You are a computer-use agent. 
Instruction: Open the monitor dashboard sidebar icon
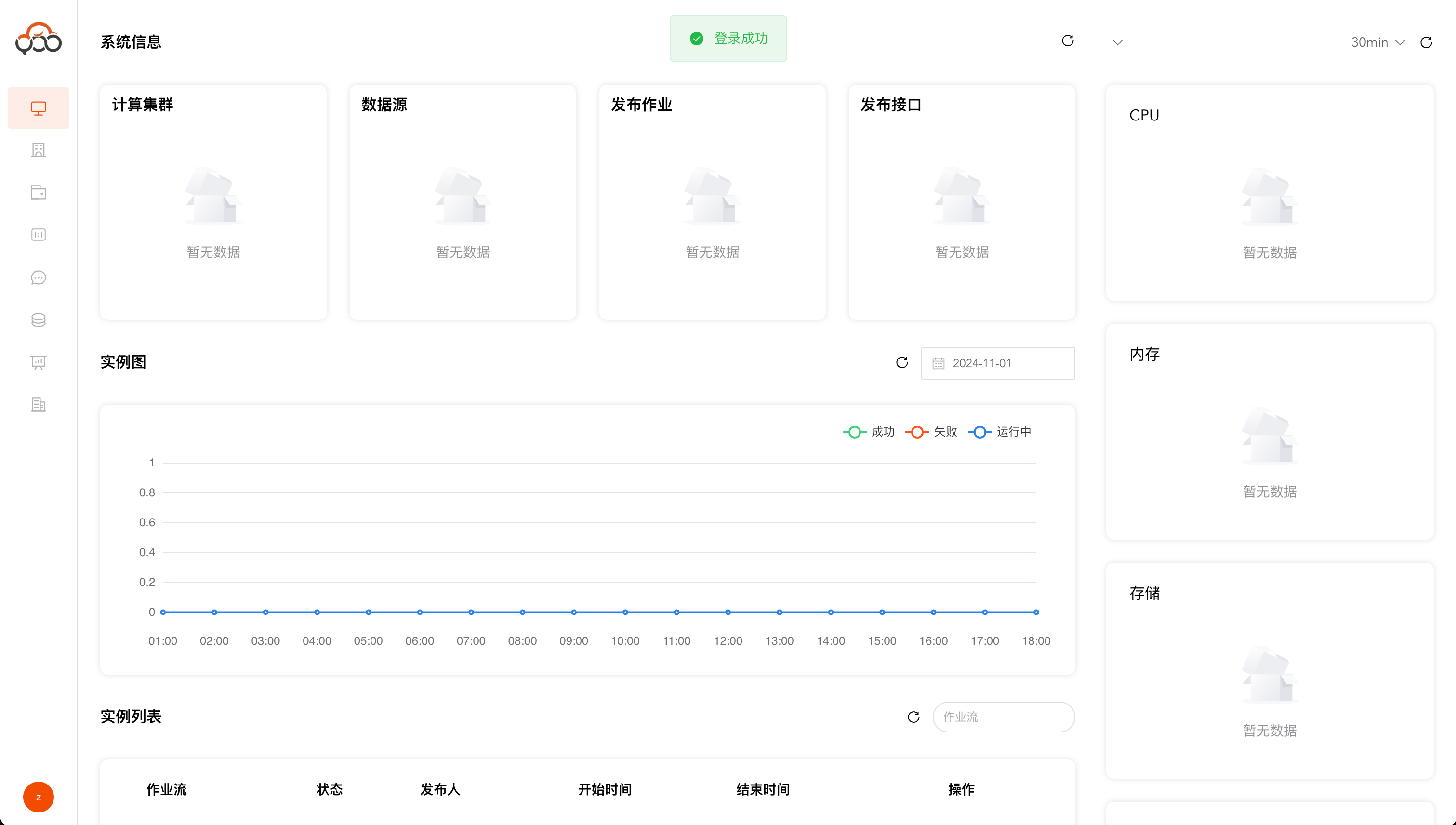[39, 107]
